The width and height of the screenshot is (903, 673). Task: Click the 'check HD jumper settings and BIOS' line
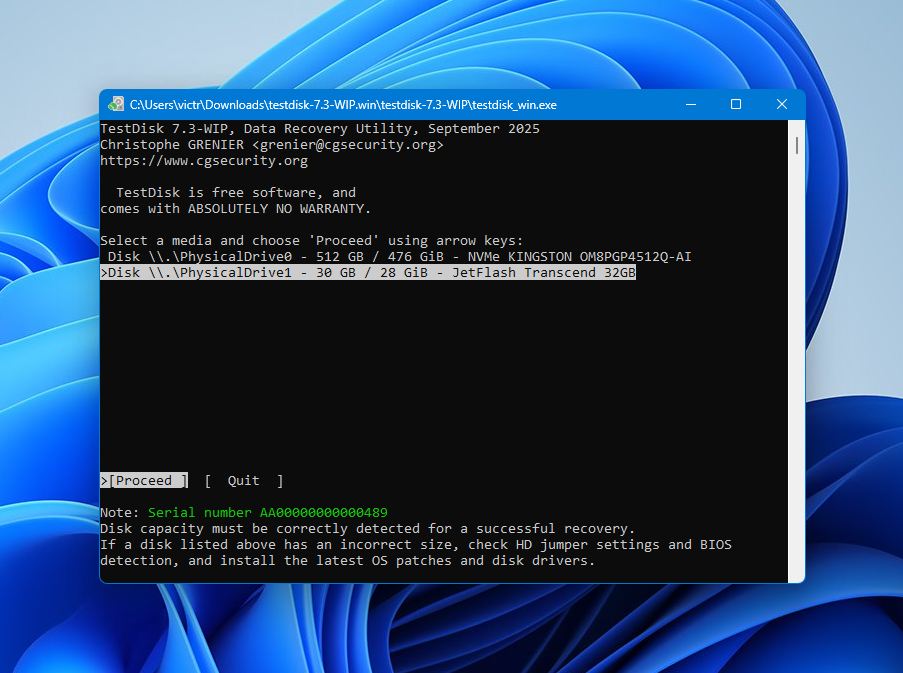[x=416, y=545]
